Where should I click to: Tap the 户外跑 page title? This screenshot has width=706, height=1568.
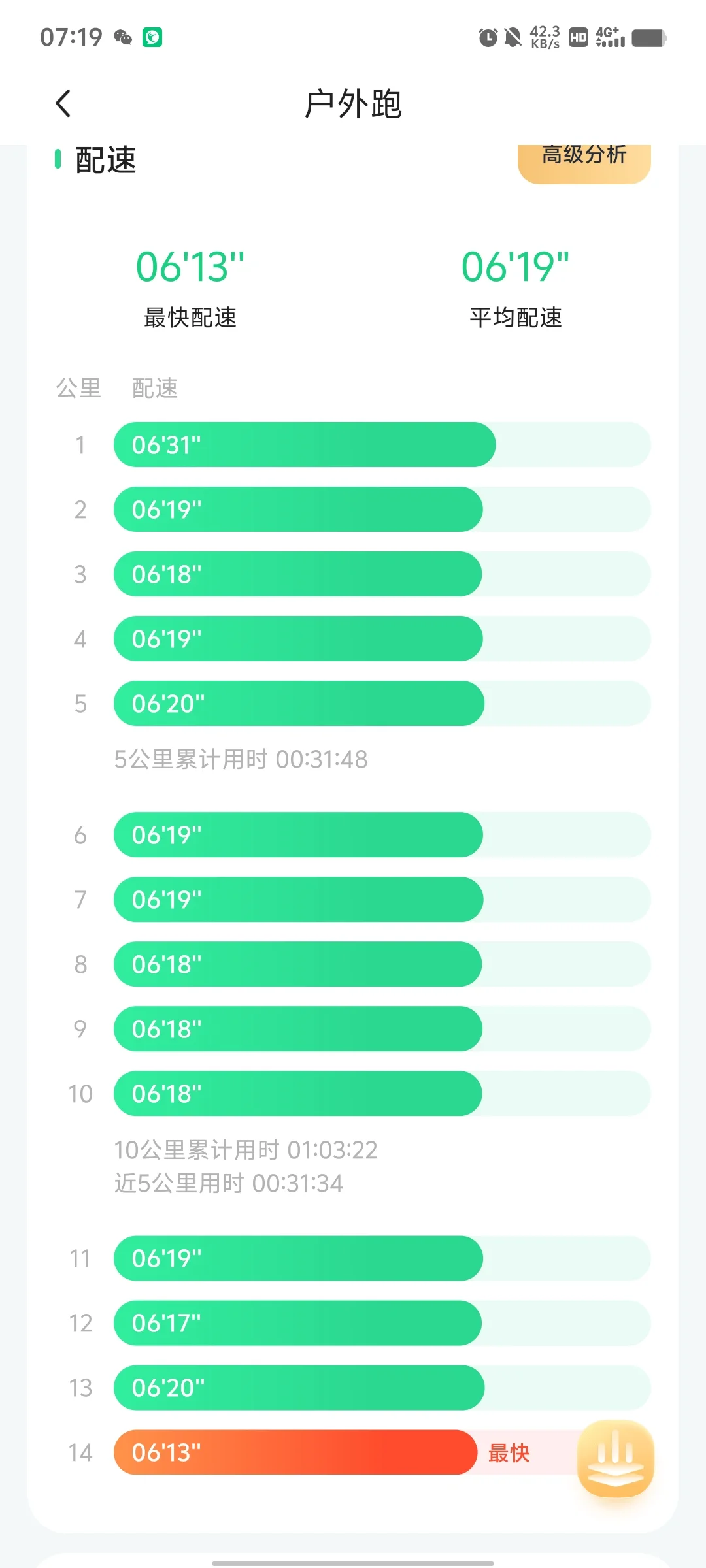point(353,104)
